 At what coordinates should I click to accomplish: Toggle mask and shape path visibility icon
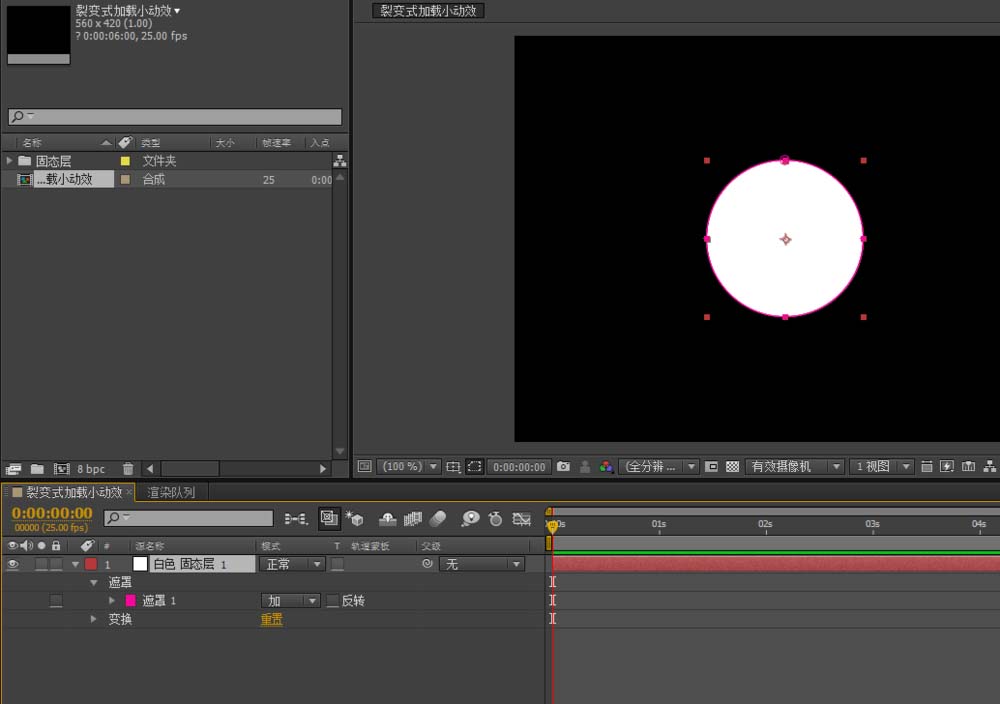click(475, 467)
